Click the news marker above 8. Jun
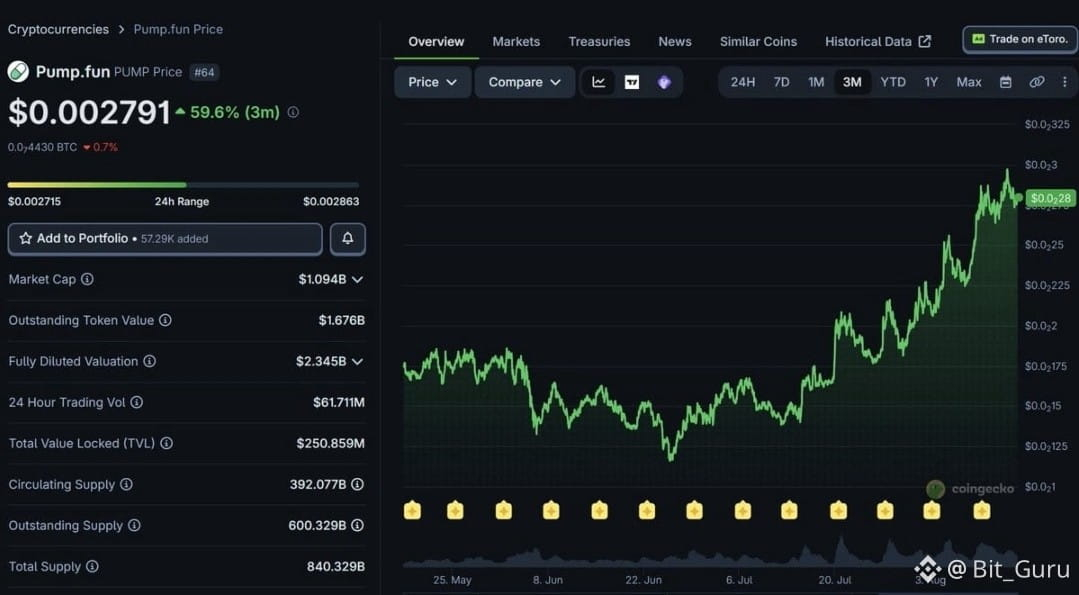 pos(551,510)
